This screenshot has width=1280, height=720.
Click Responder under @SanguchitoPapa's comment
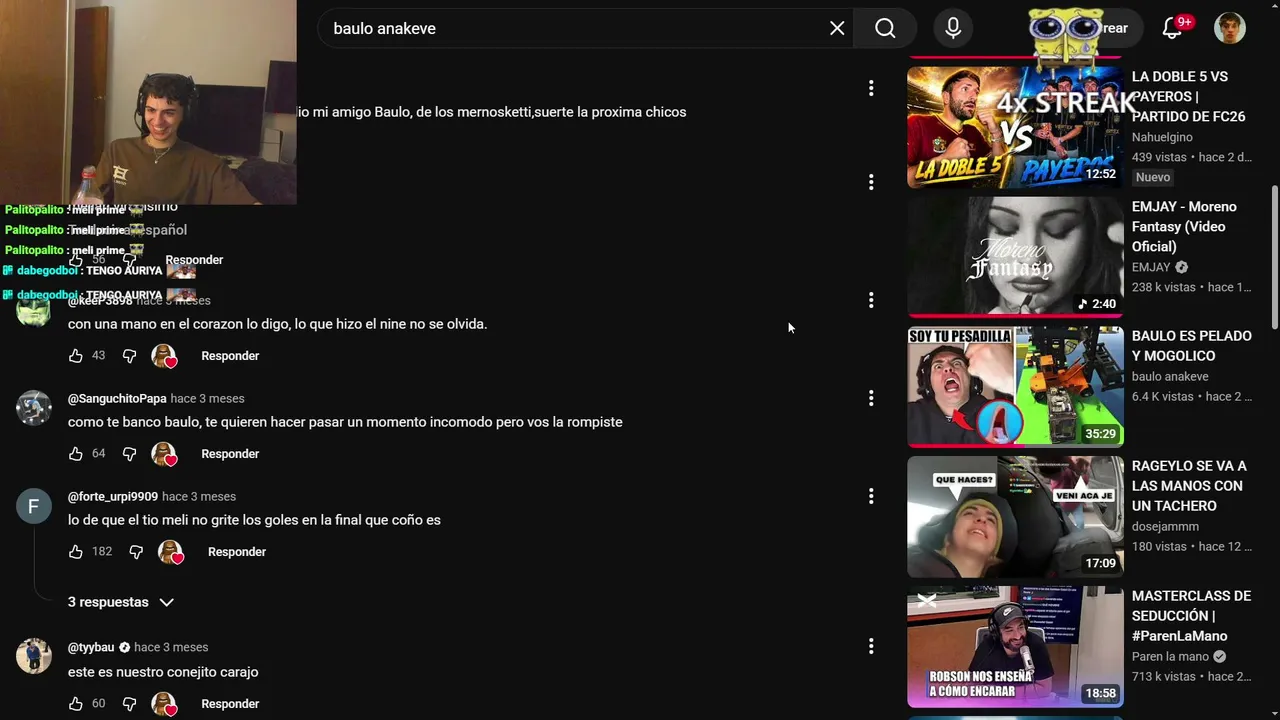230,454
